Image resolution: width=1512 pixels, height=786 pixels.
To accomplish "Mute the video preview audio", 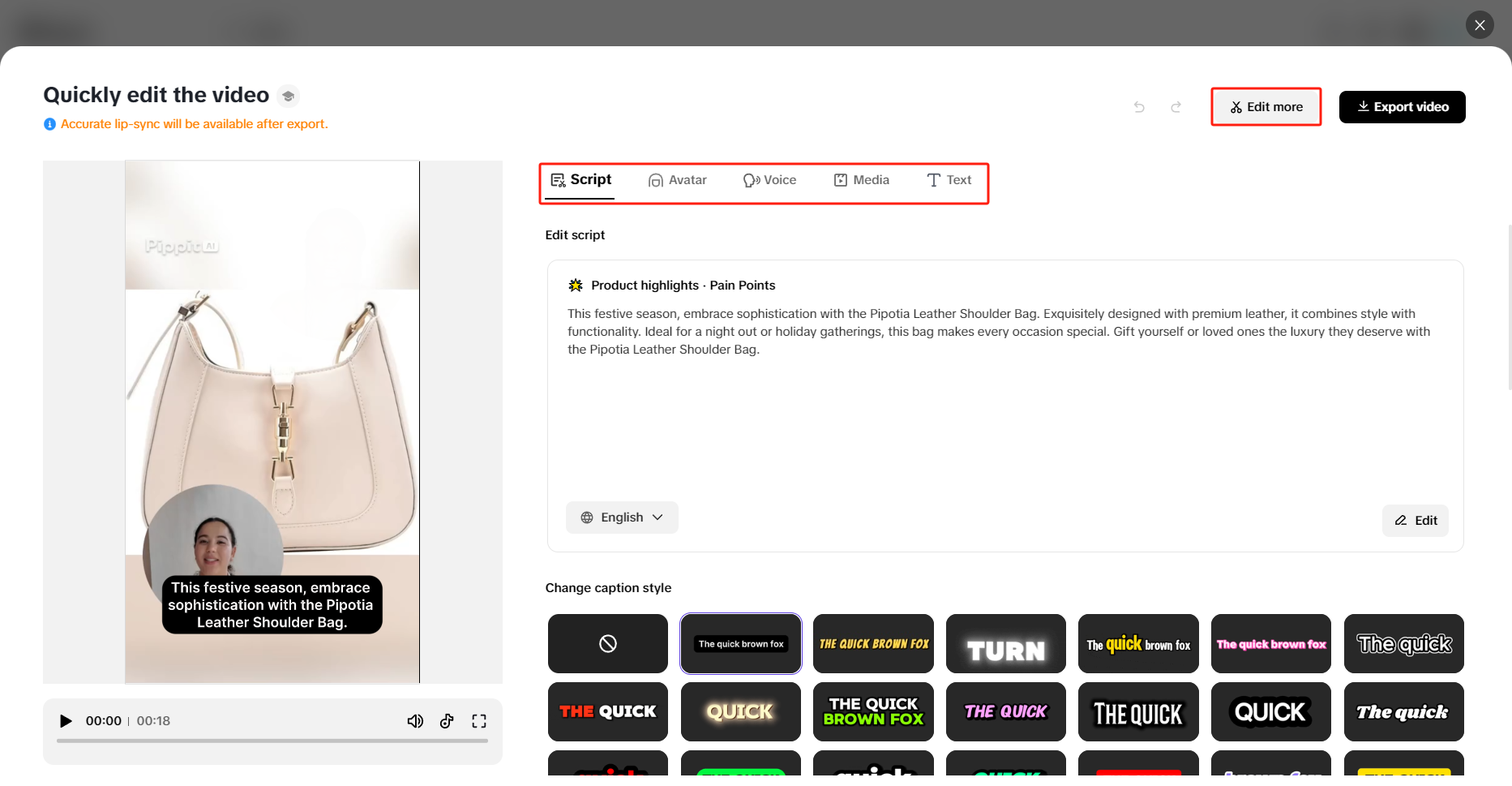I will [x=415, y=721].
